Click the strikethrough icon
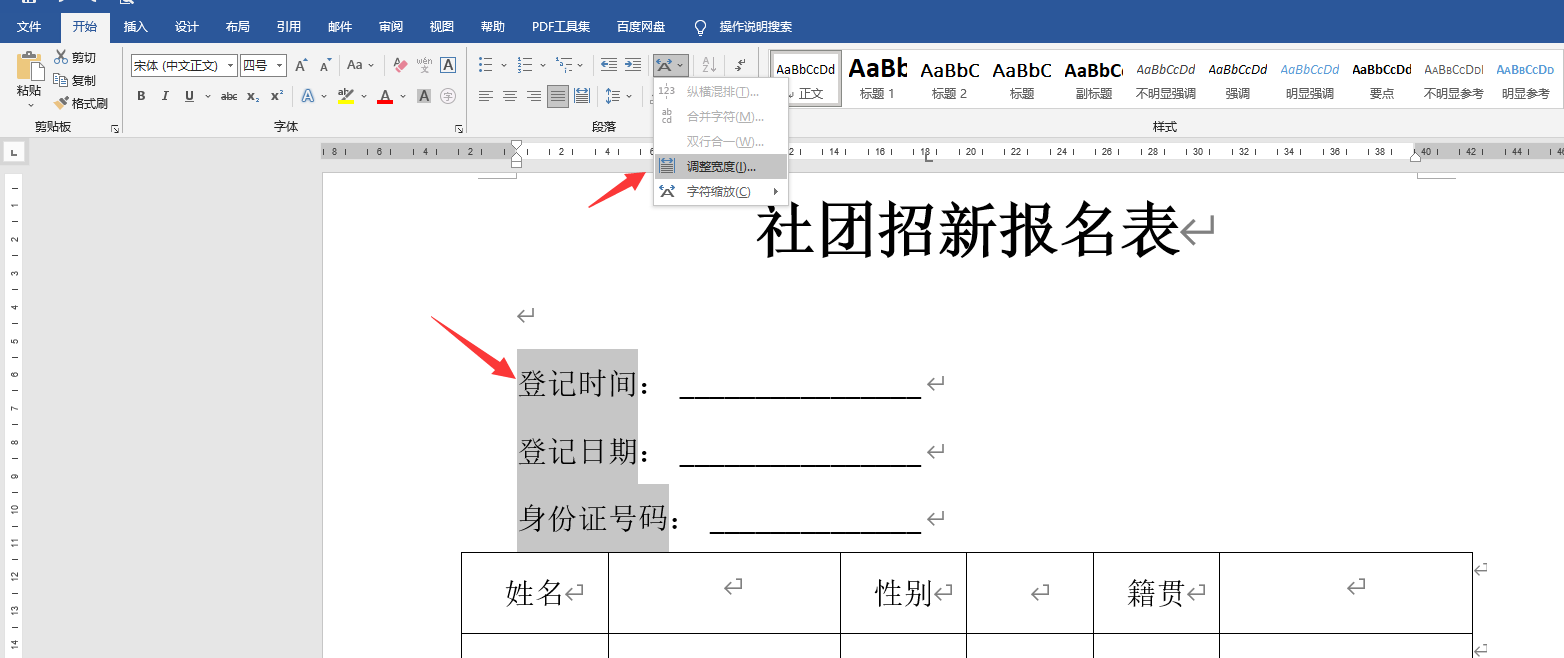1564x658 pixels. tap(229, 96)
